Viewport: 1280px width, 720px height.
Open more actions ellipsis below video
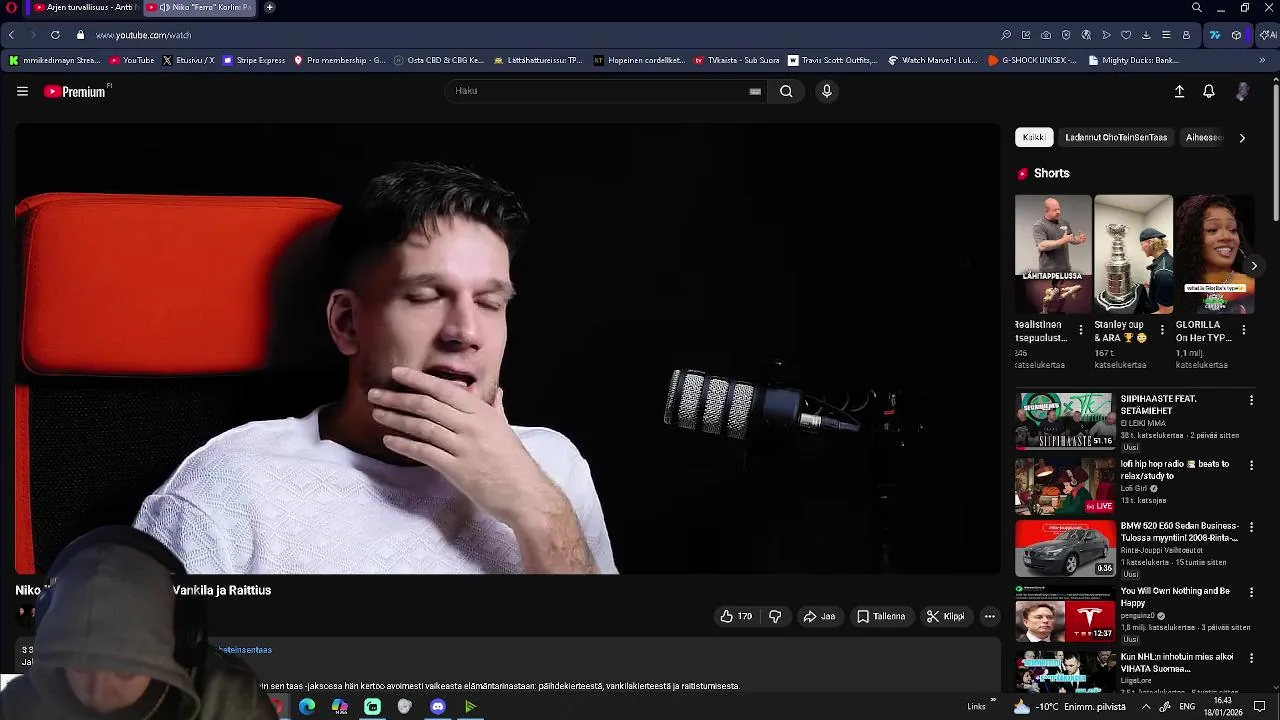989,616
